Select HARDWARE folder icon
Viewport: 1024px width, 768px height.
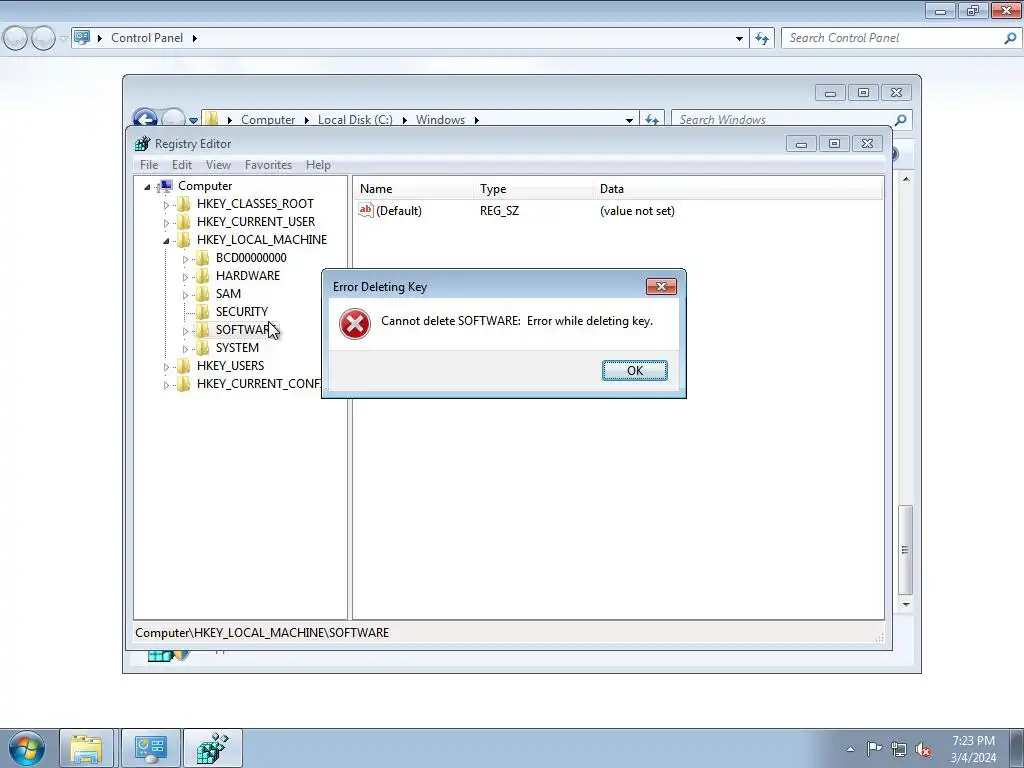click(202, 276)
